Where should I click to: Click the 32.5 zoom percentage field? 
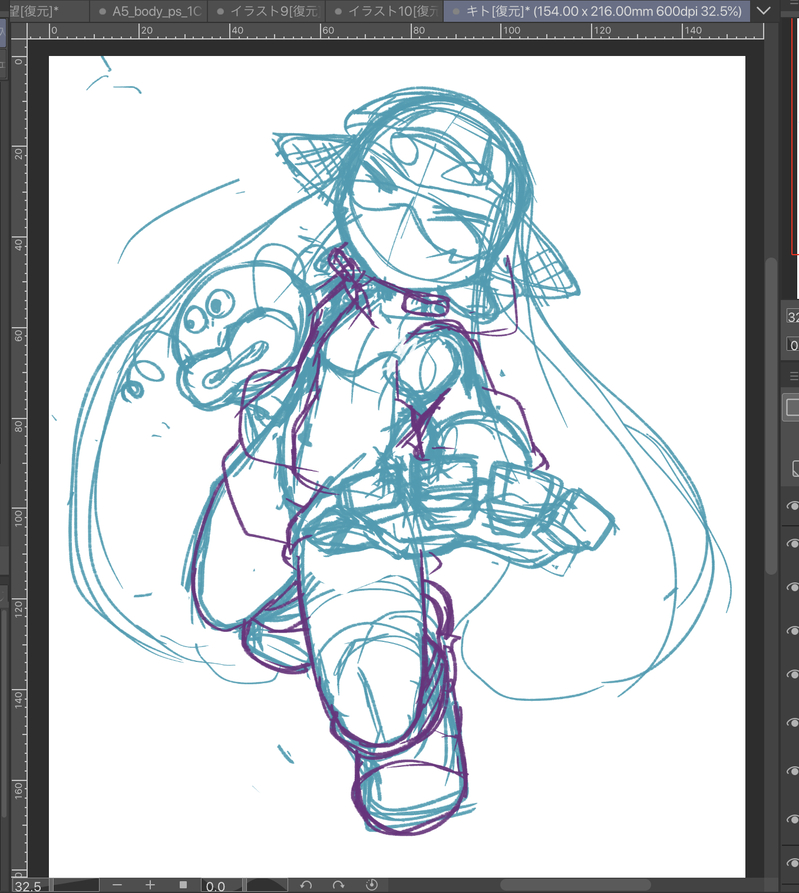pyautogui.click(x=28, y=886)
